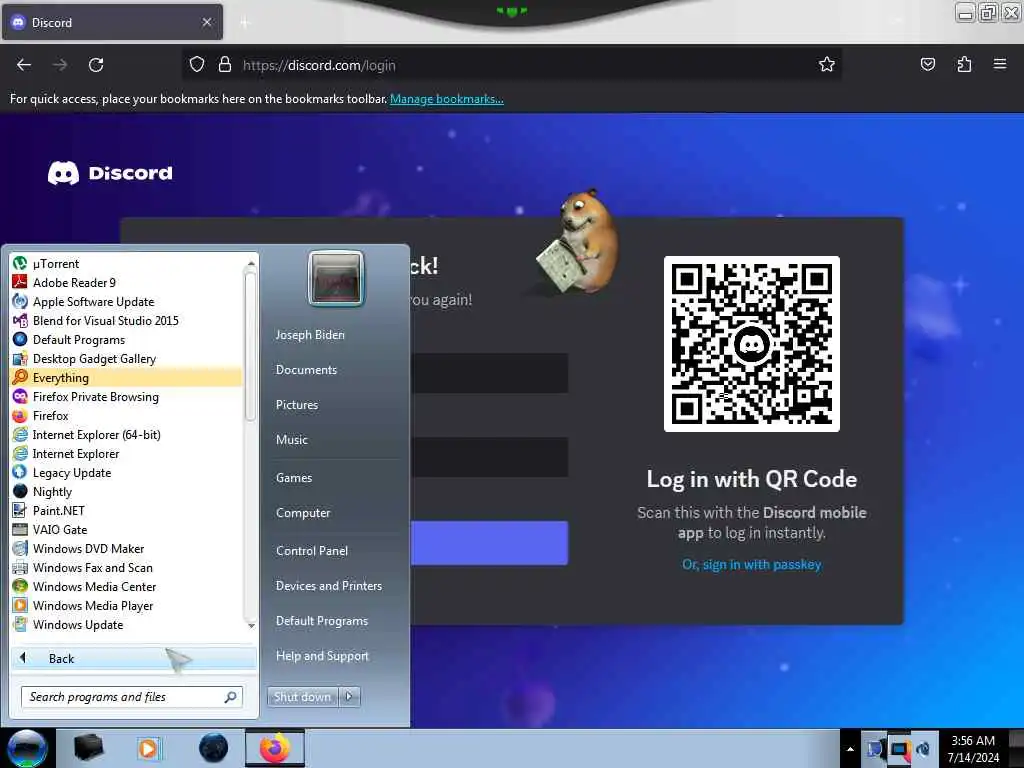This screenshot has width=1024, height=768.
Task: Open the media player taskbar icon
Action: tap(149, 748)
